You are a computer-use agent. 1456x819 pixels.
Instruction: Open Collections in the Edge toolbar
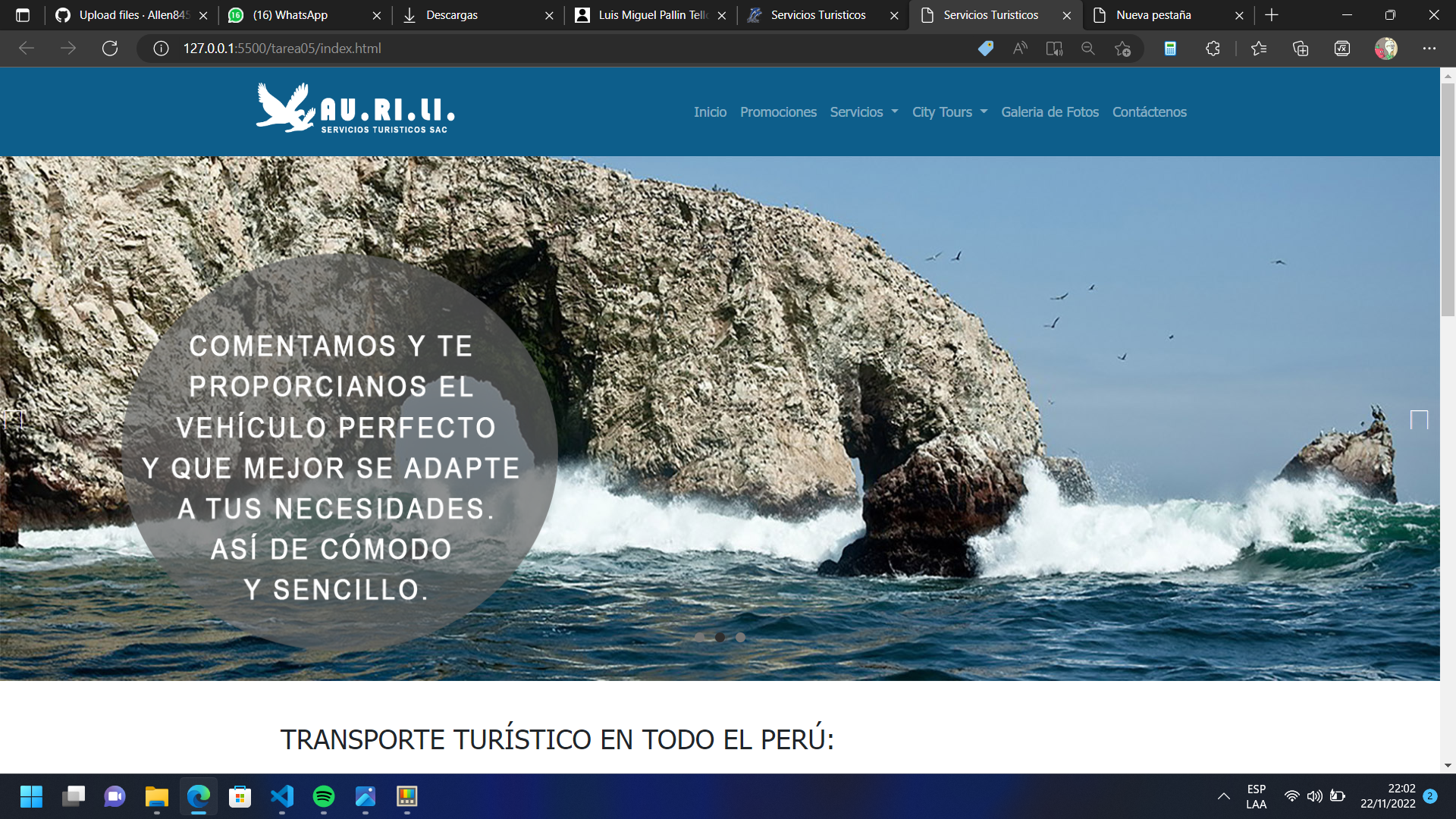(x=1301, y=49)
